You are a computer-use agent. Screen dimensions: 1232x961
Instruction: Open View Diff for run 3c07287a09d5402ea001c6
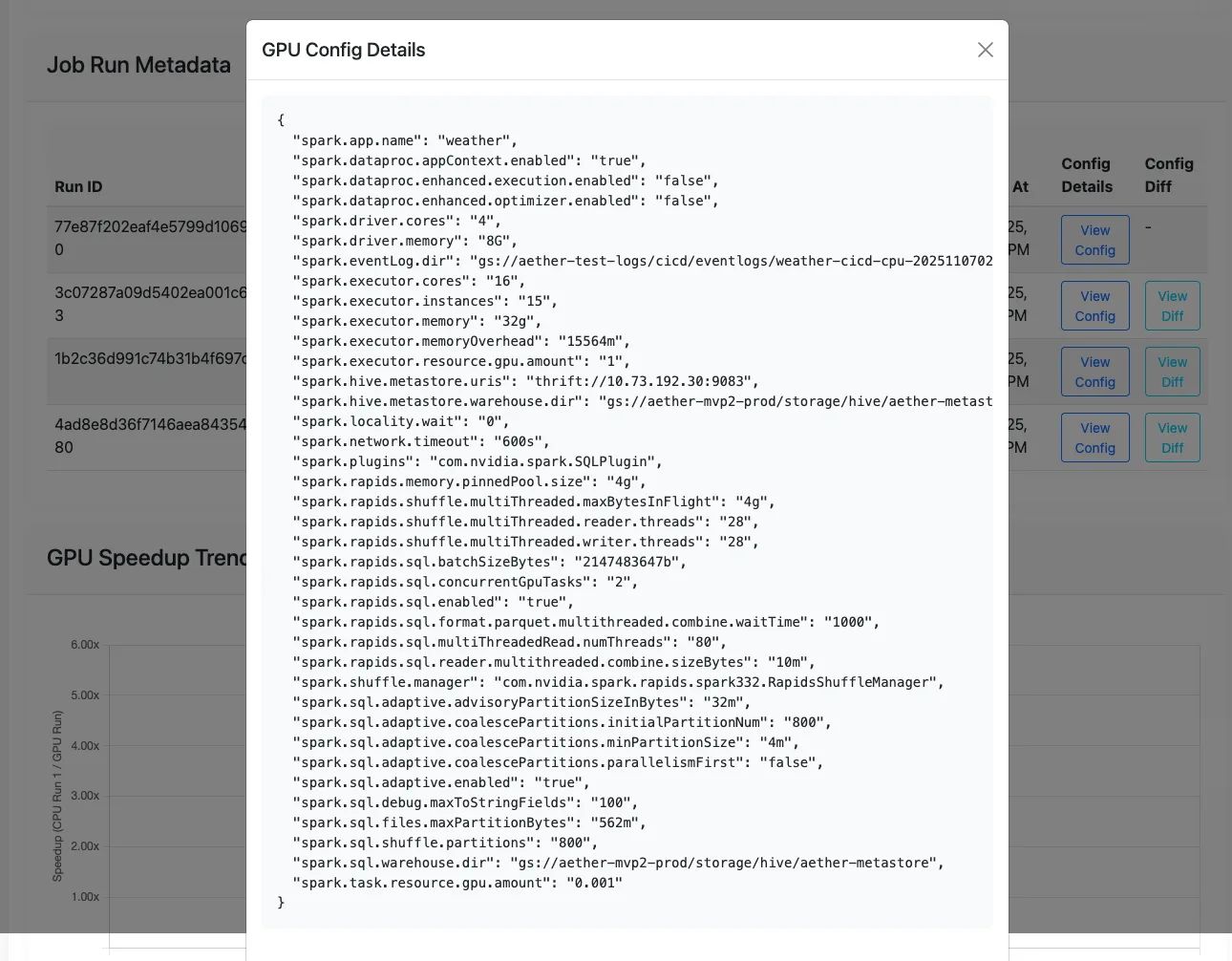1172,305
